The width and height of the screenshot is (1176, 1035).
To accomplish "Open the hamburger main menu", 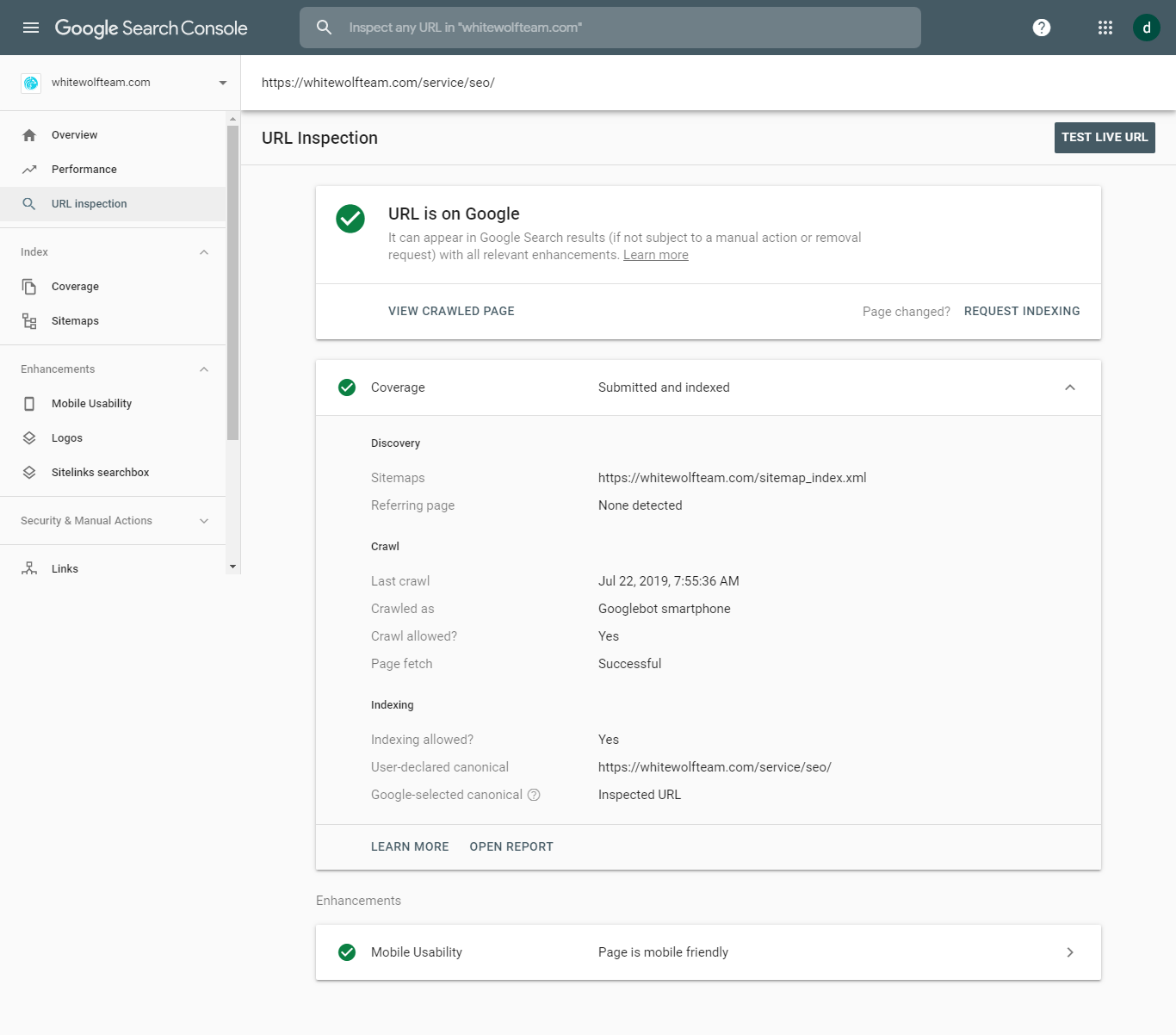I will pyautogui.click(x=31, y=28).
